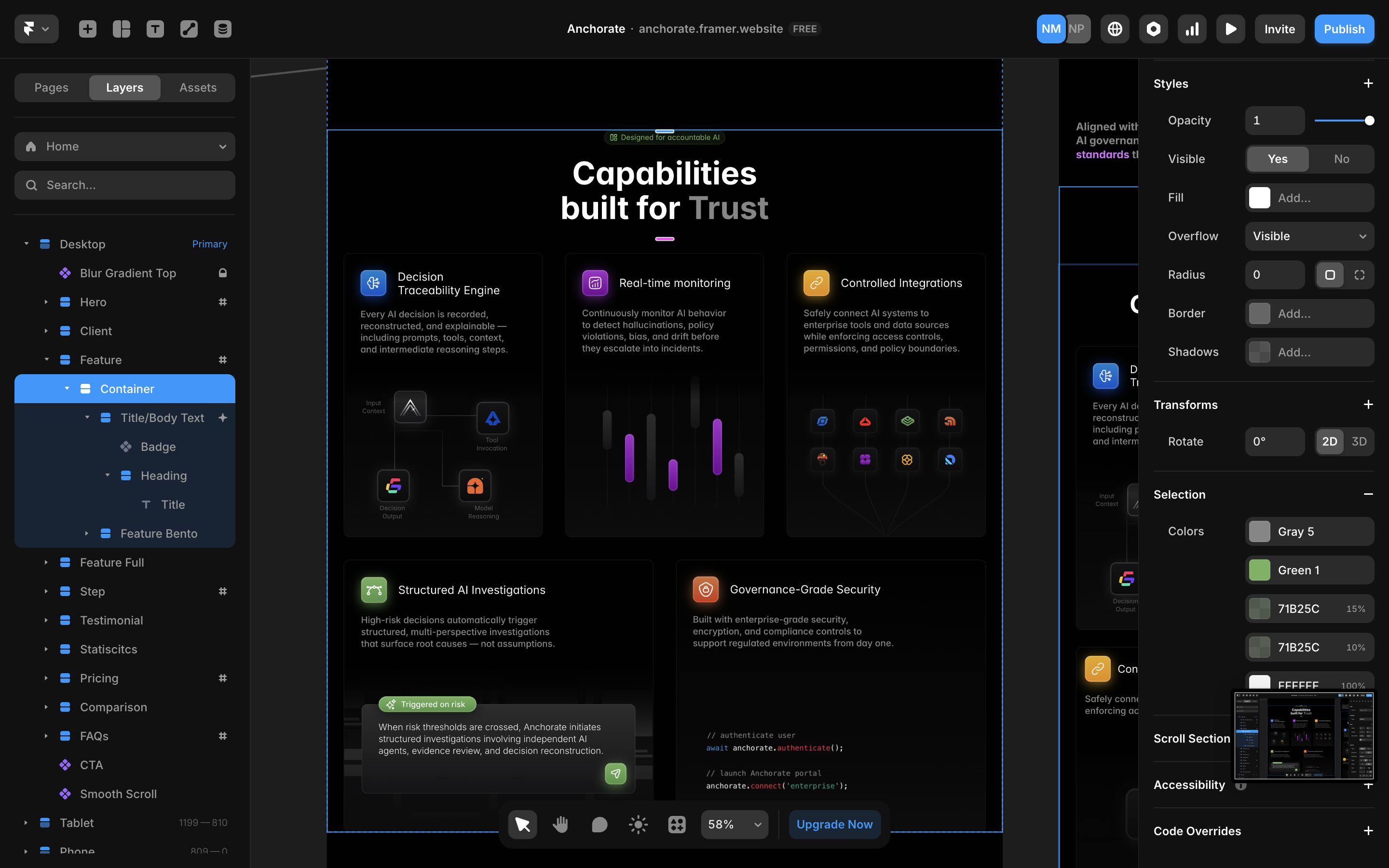
Task: Select the Hand tool in bottom toolbar
Action: coord(560,825)
